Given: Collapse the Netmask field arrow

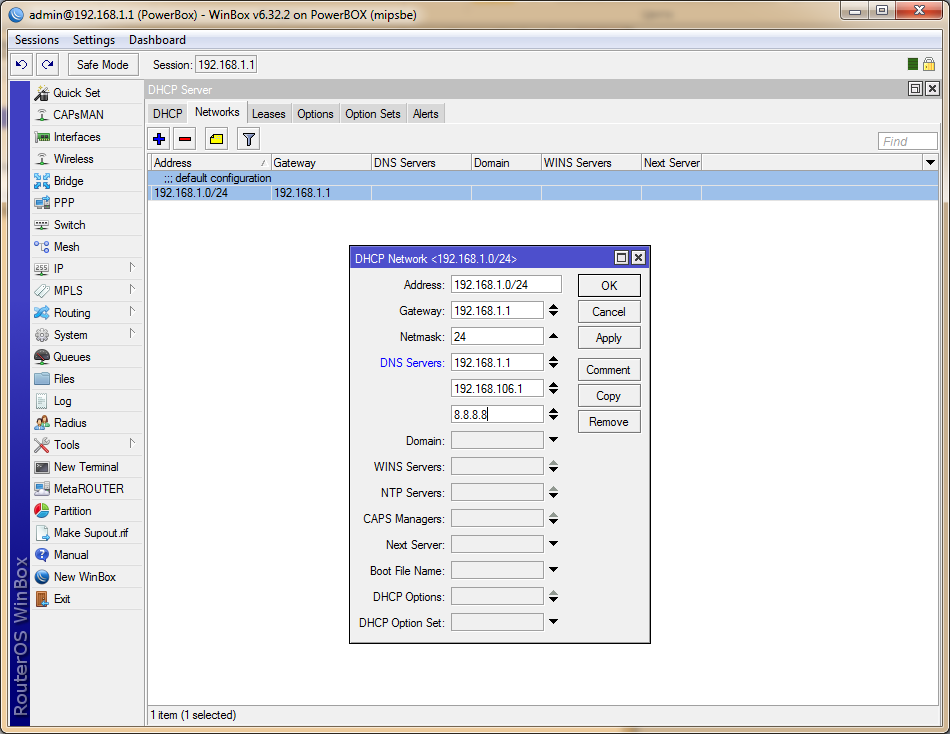Looking at the screenshot, I should pyautogui.click(x=554, y=336).
